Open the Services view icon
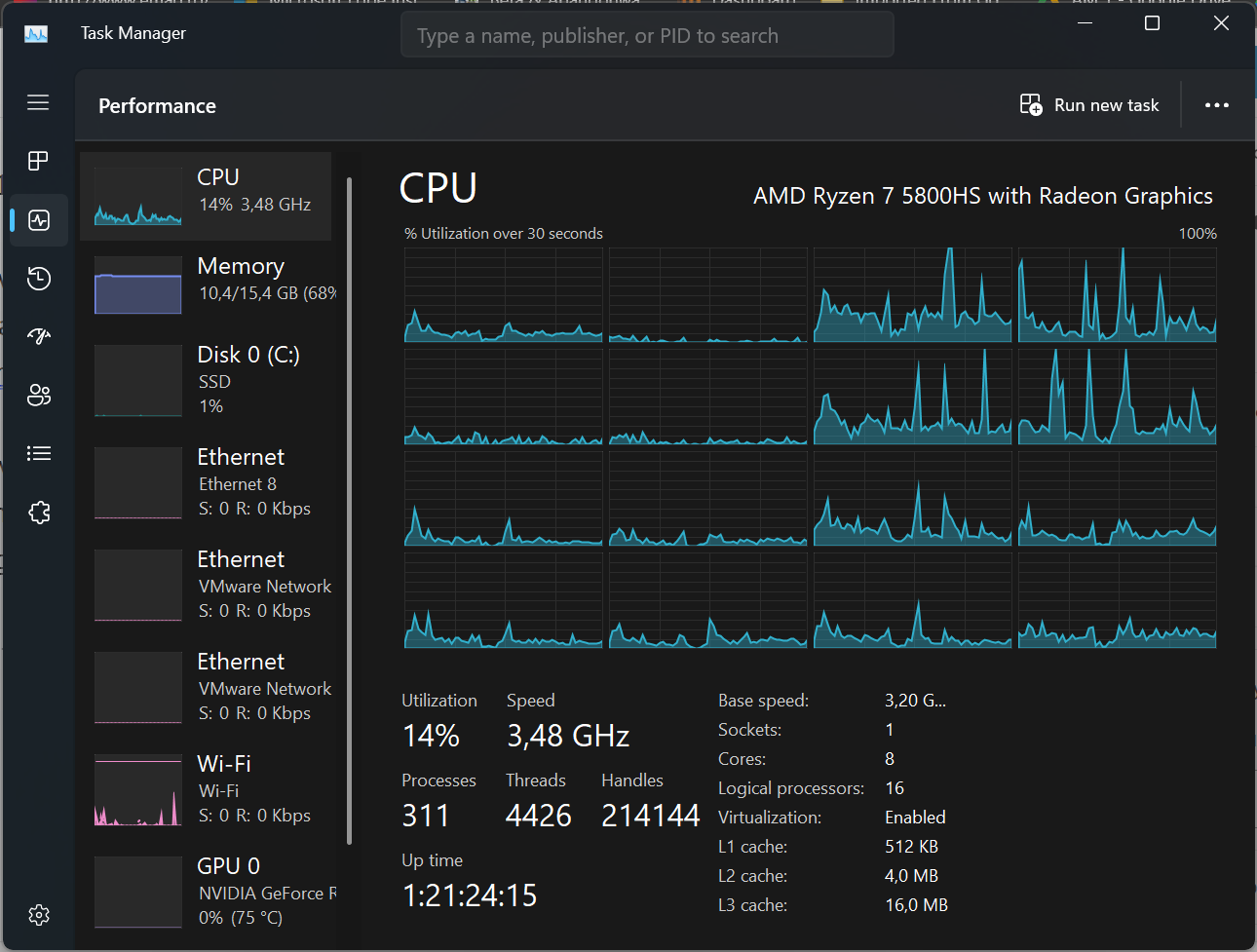 coord(38,512)
